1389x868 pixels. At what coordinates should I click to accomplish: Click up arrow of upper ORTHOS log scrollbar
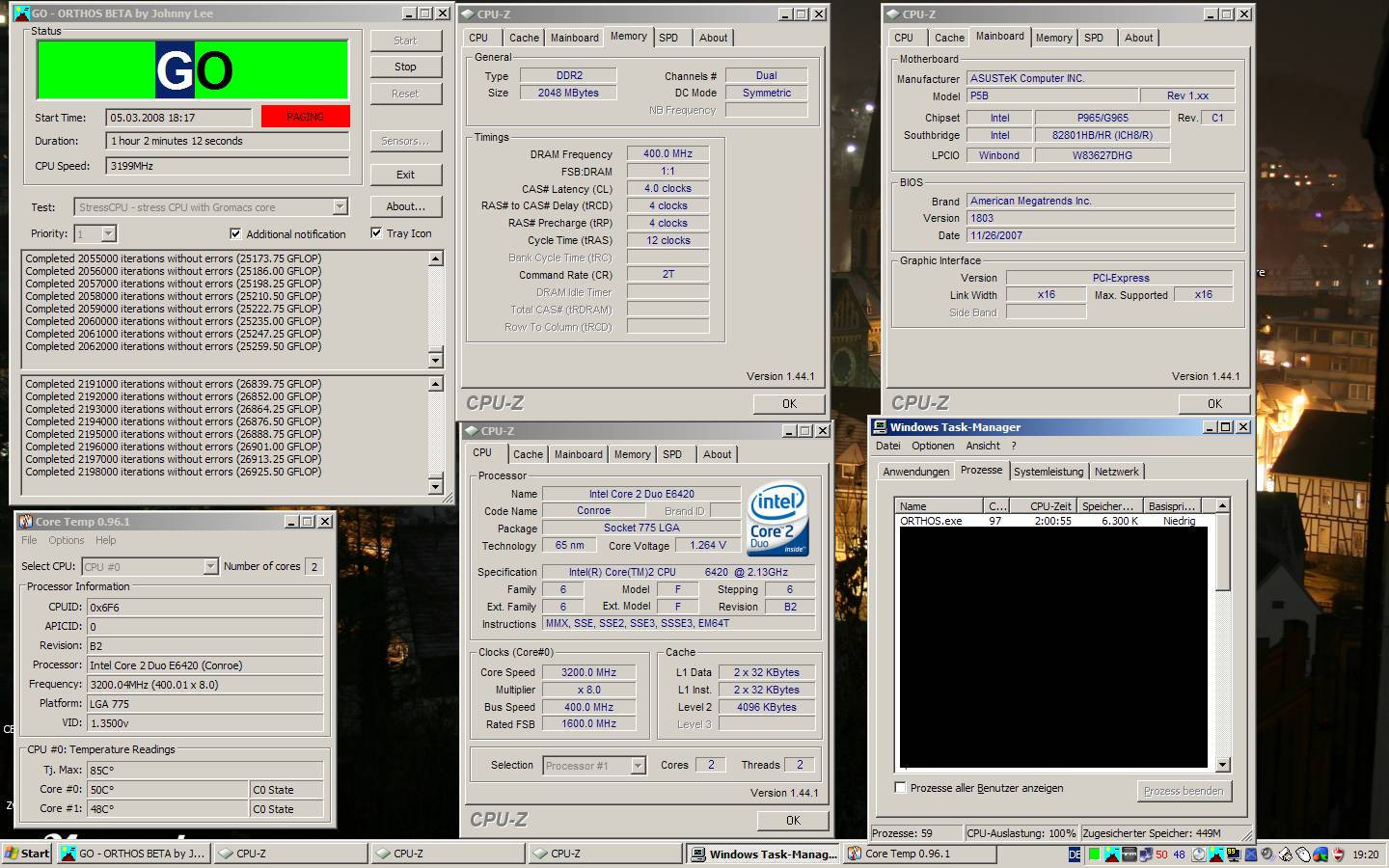point(436,258)
